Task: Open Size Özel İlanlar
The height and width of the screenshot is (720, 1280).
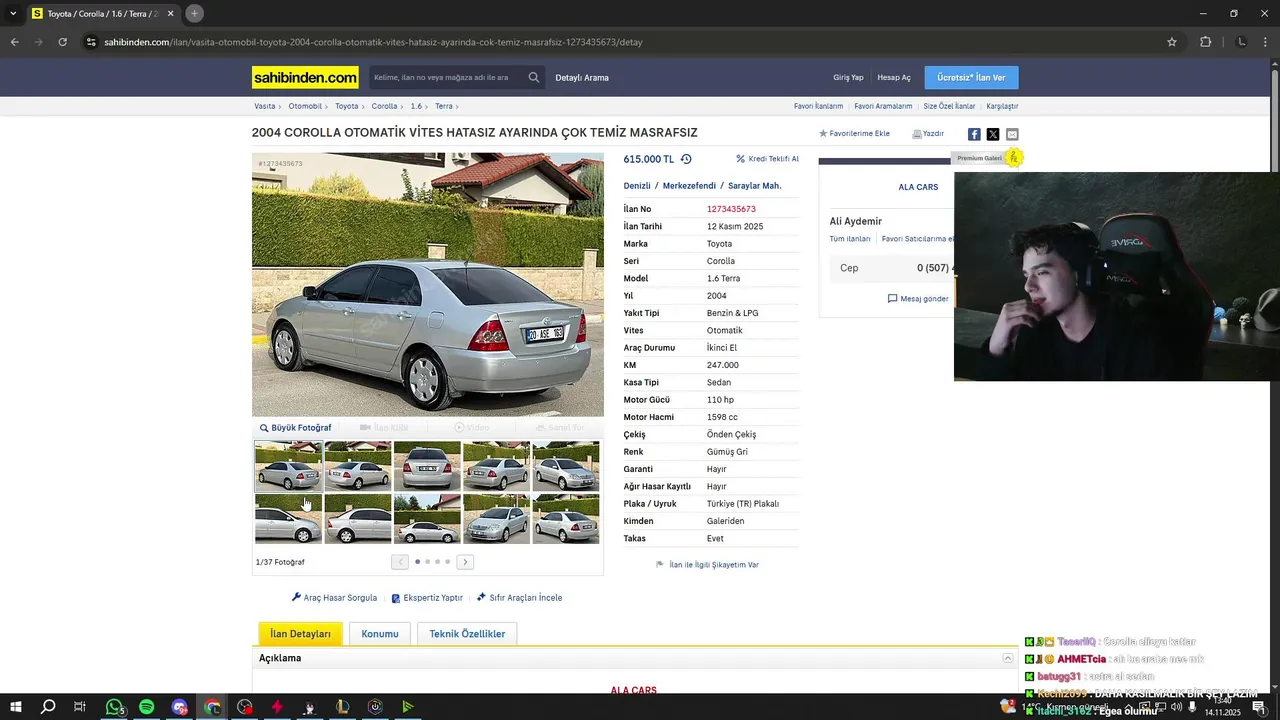Action: click(x=949, y=106)
